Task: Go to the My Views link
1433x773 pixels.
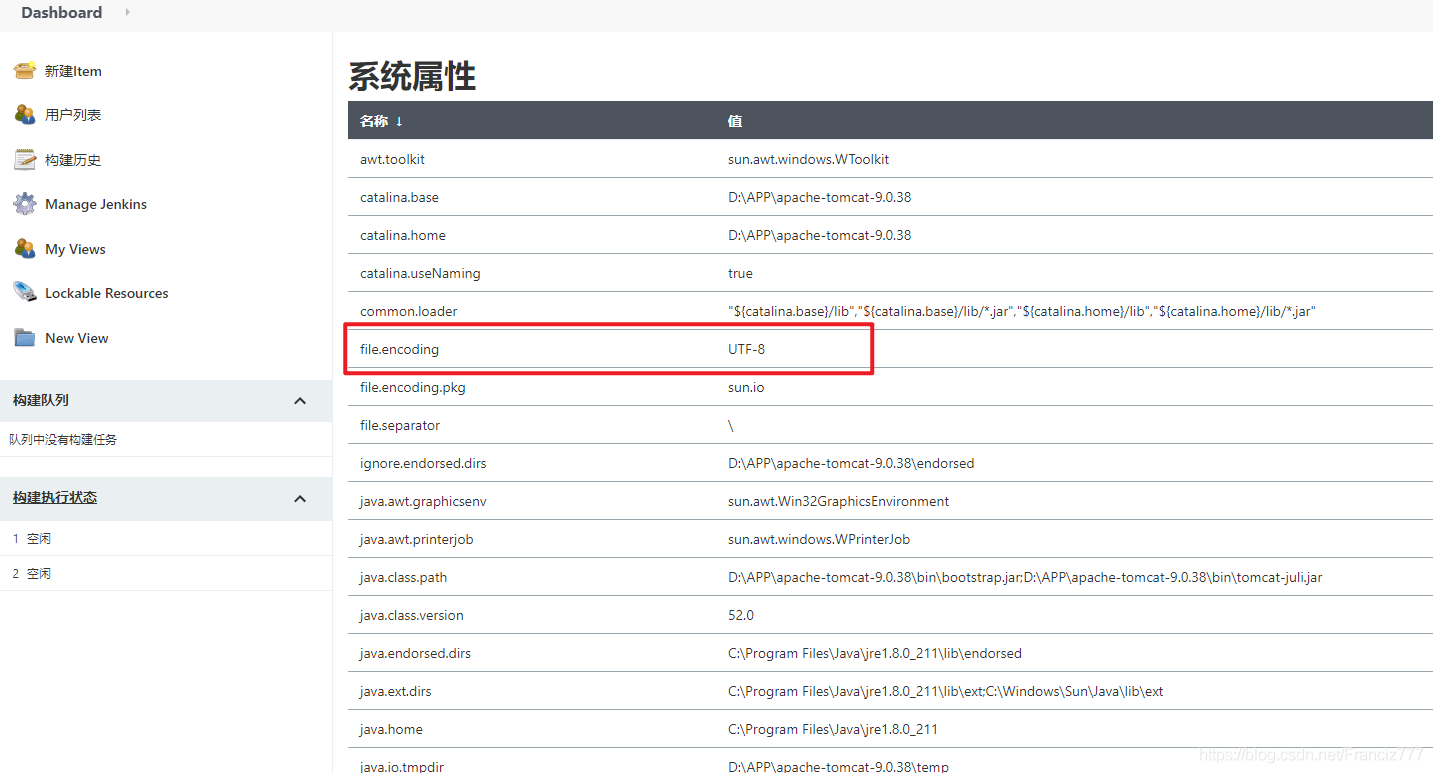Action: 75,249
